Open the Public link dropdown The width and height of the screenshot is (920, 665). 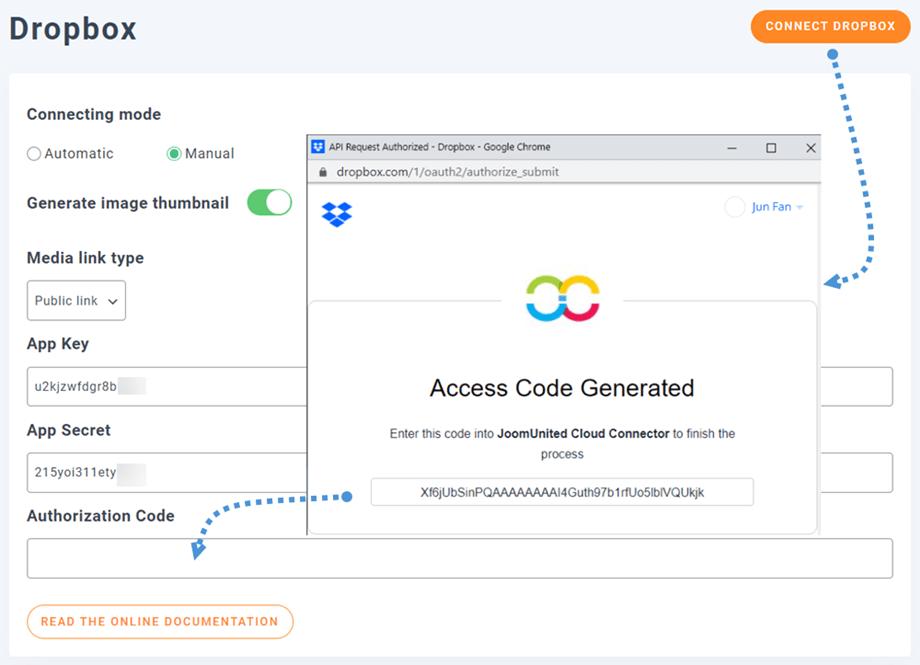click(76, 301)
